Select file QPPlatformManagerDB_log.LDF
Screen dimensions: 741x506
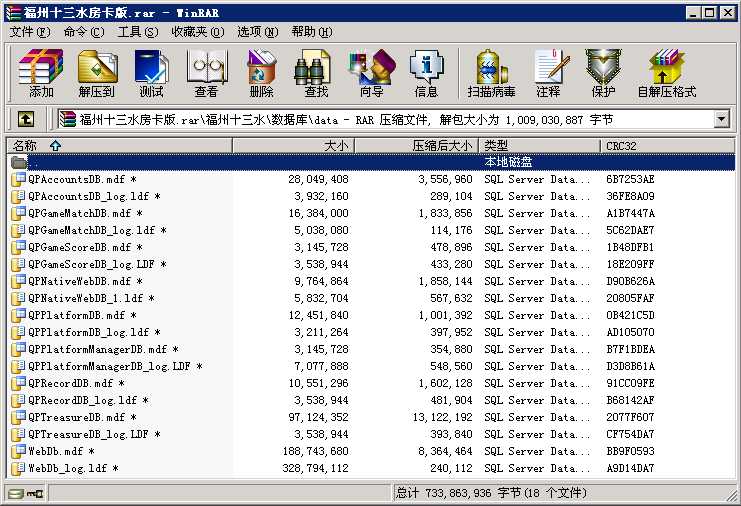pos(115,366)
